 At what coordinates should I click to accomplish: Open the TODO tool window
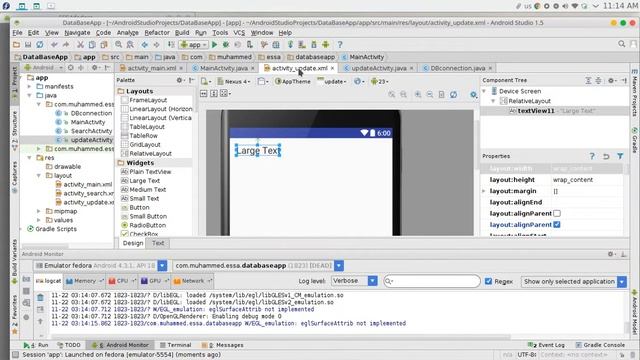click(x=69, y=345)
